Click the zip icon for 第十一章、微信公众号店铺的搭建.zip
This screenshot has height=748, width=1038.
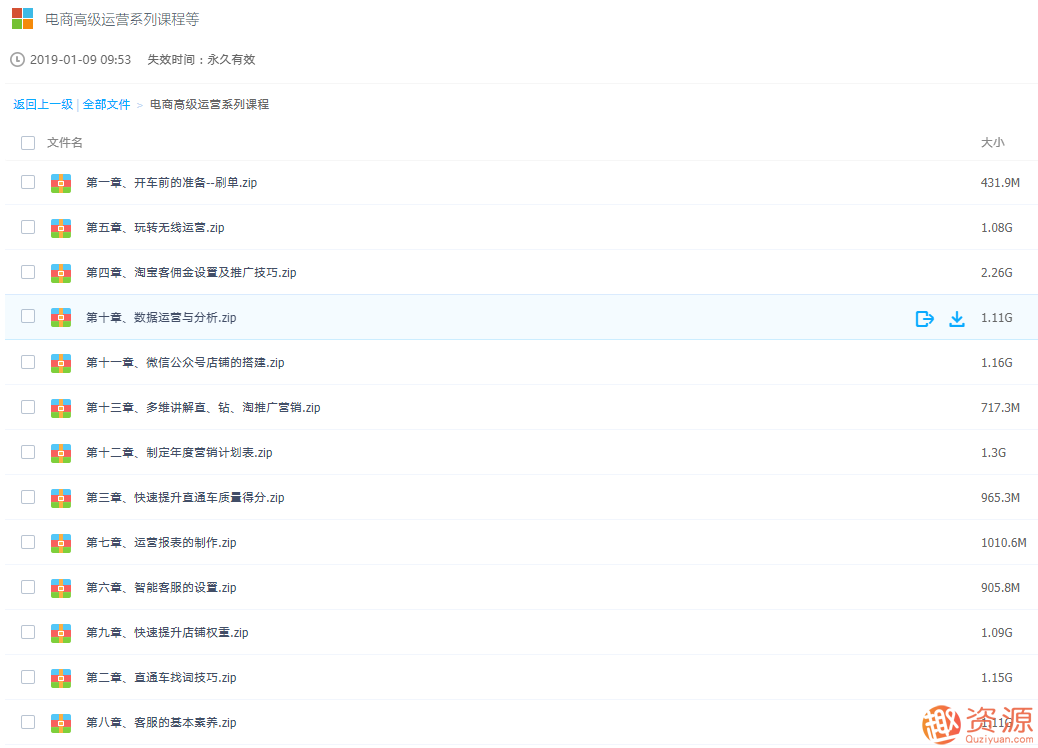coord(61,363)
